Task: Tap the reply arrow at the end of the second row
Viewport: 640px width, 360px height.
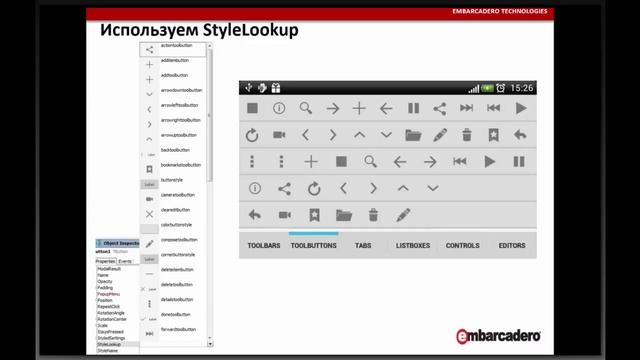Action: coord(520,135)
